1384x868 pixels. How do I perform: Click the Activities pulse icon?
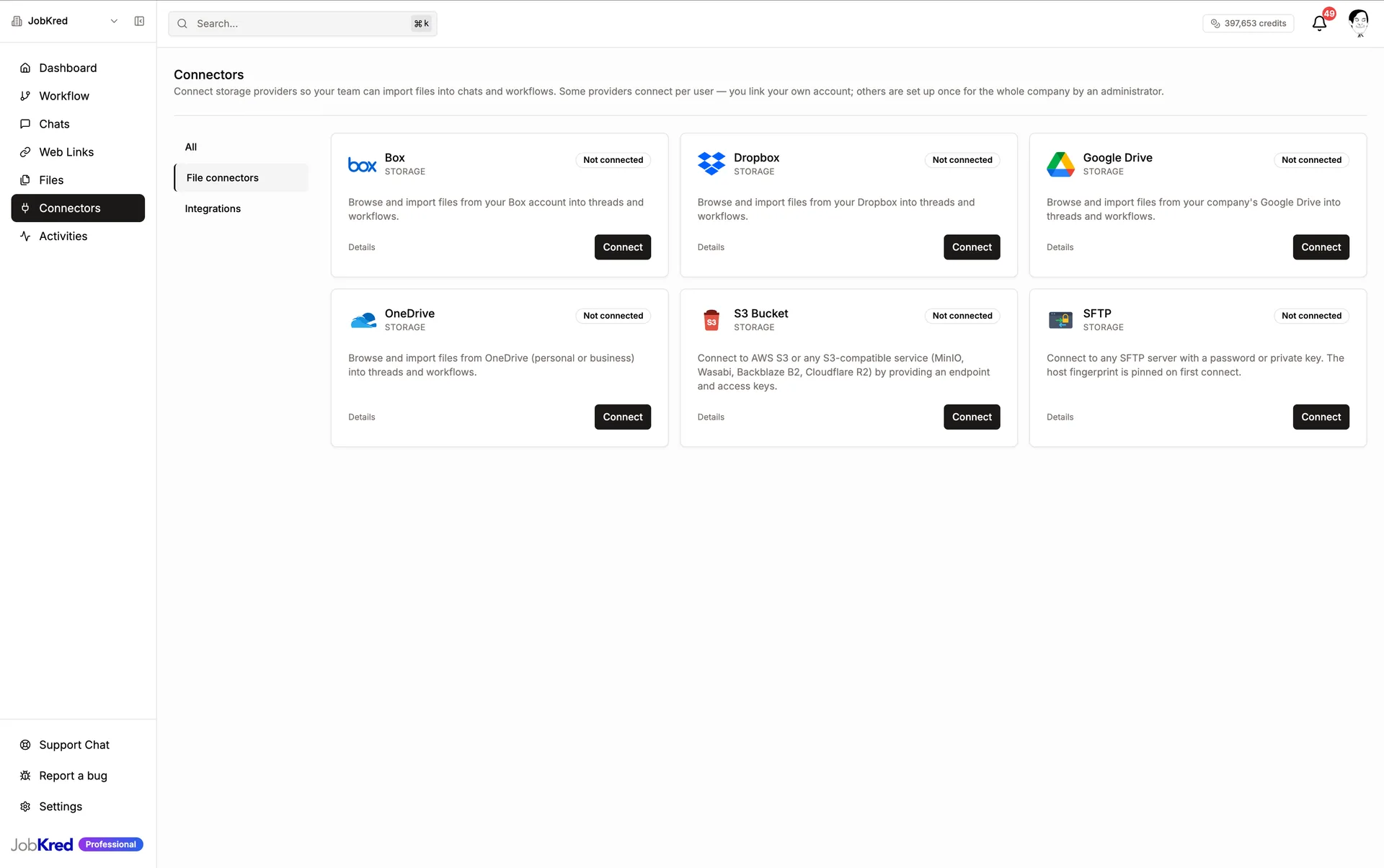(25, 236)
